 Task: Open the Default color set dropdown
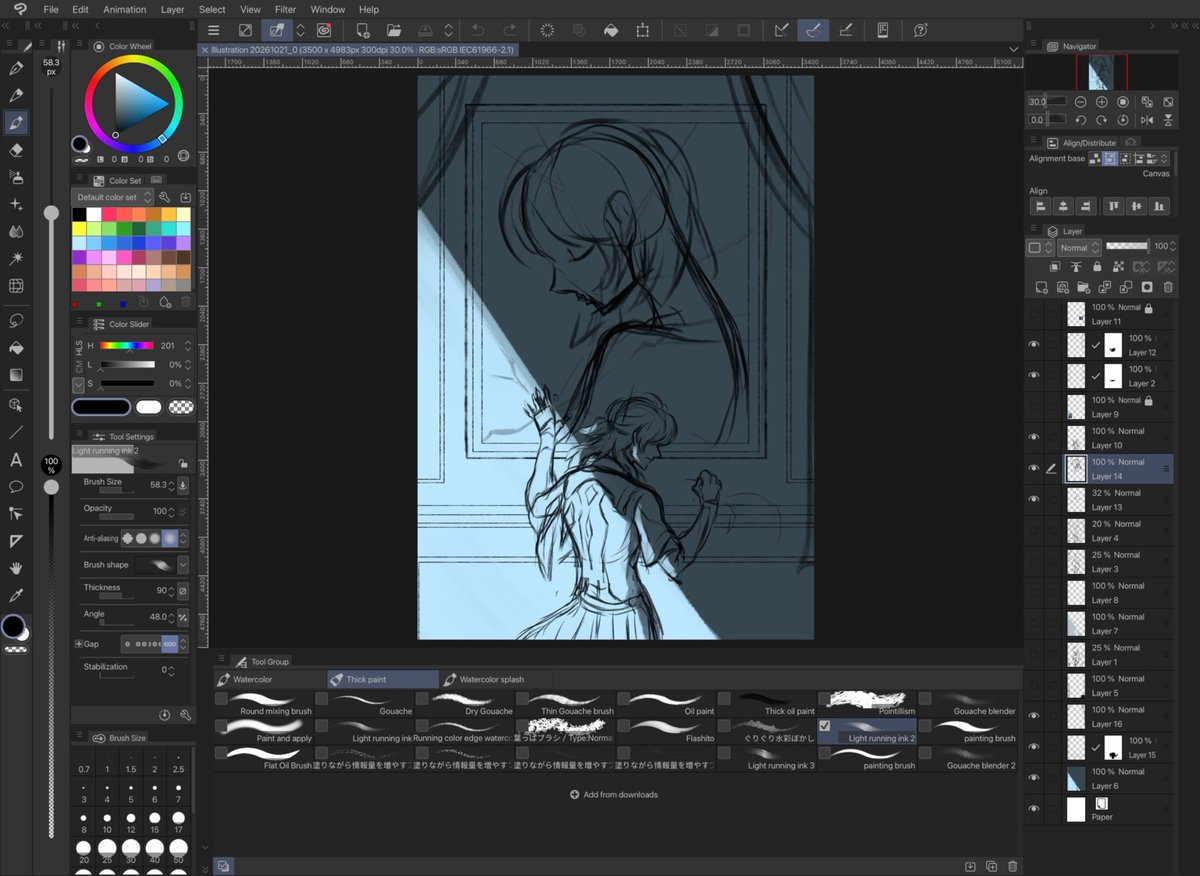[114, 197]
